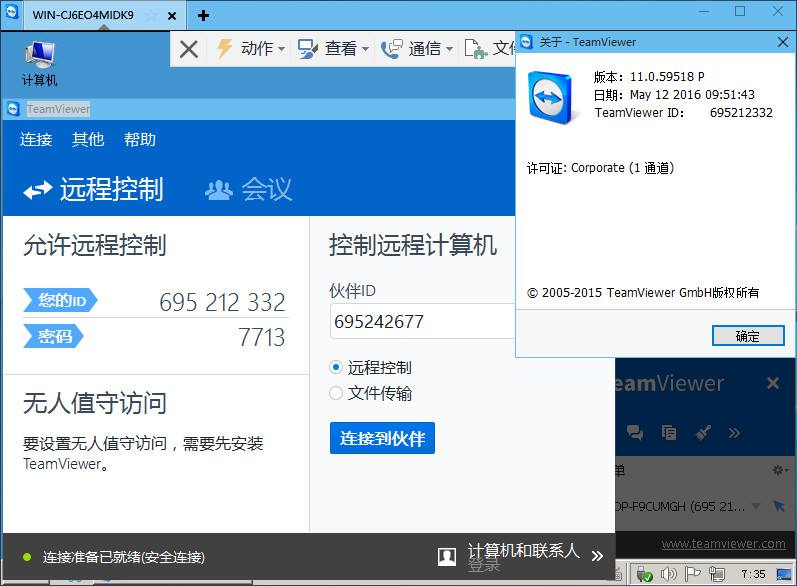The width and height of the screenshot is (797, 586).
Task: Click the license text Corporate (1 通道)
Action: pyautogui.click(x=622, y=168)
